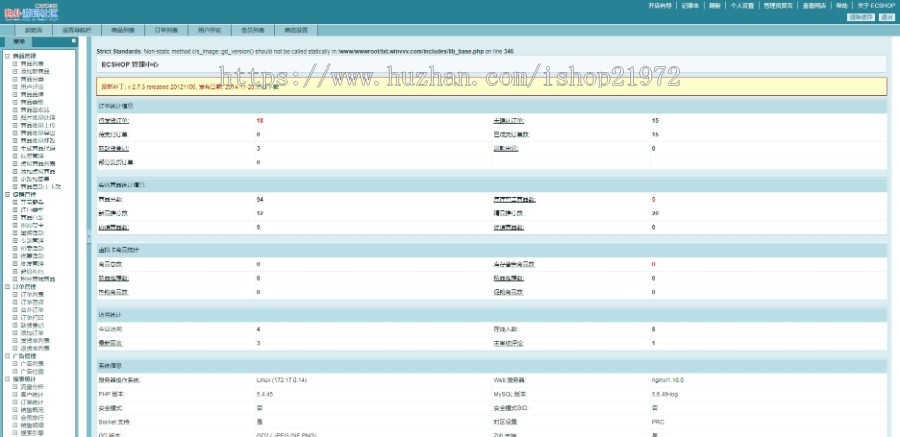Viewport: 900px width, 437px height.
Task: Switch to the 订单列表 tab in navigation bar
Action: (166, 30)
